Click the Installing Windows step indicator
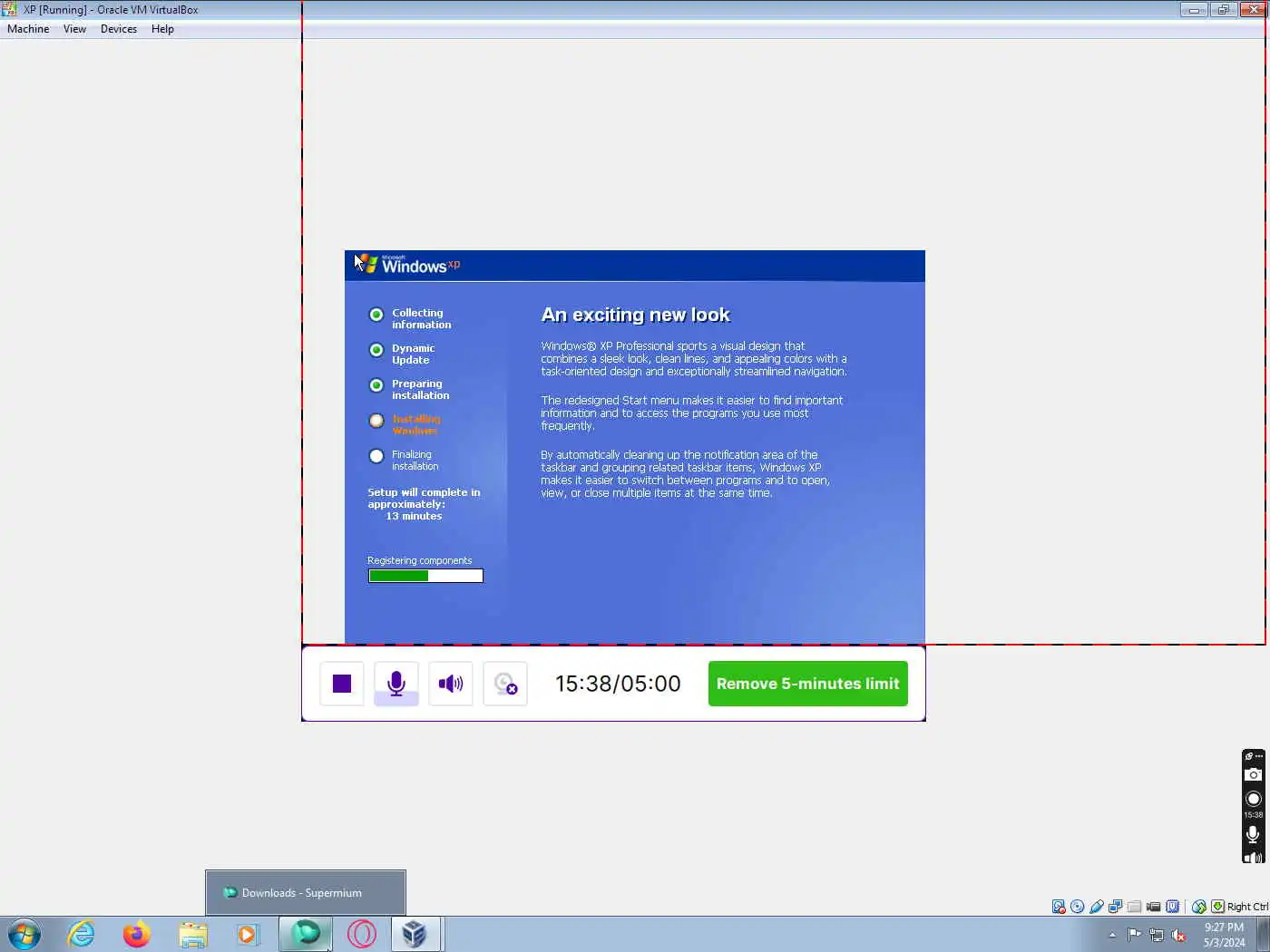 [x=376, y=421]
